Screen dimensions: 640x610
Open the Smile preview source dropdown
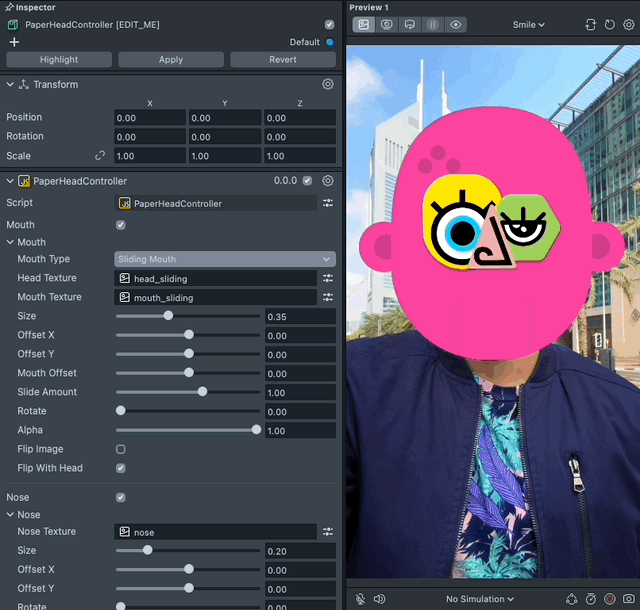click(529, 24)
